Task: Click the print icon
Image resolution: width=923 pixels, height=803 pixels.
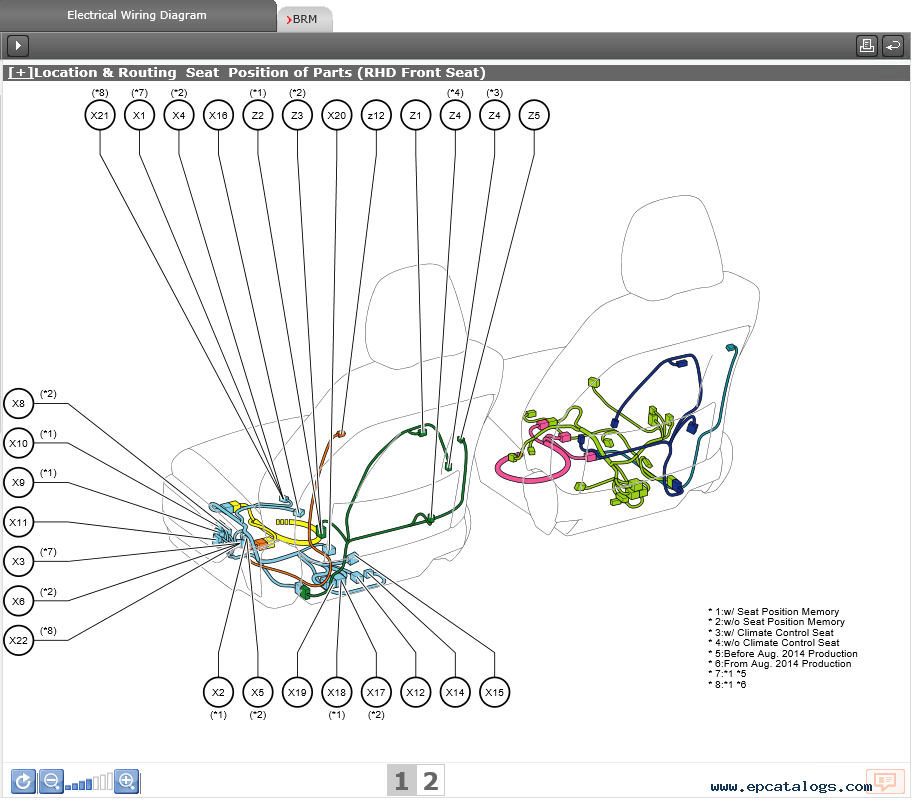Action: click(x=866, y=45)
